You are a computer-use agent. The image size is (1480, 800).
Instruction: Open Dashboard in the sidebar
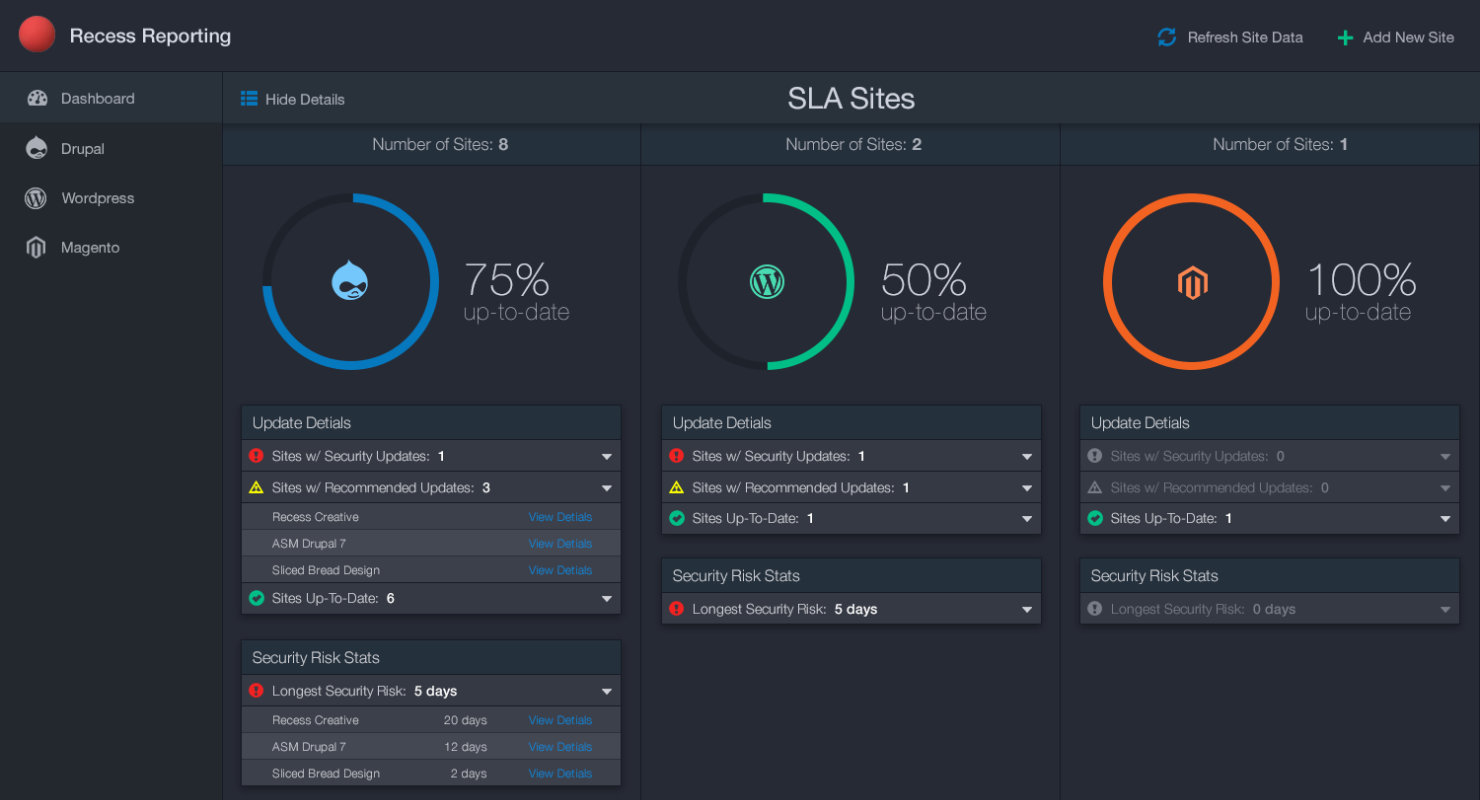click(x=111, y=98)
